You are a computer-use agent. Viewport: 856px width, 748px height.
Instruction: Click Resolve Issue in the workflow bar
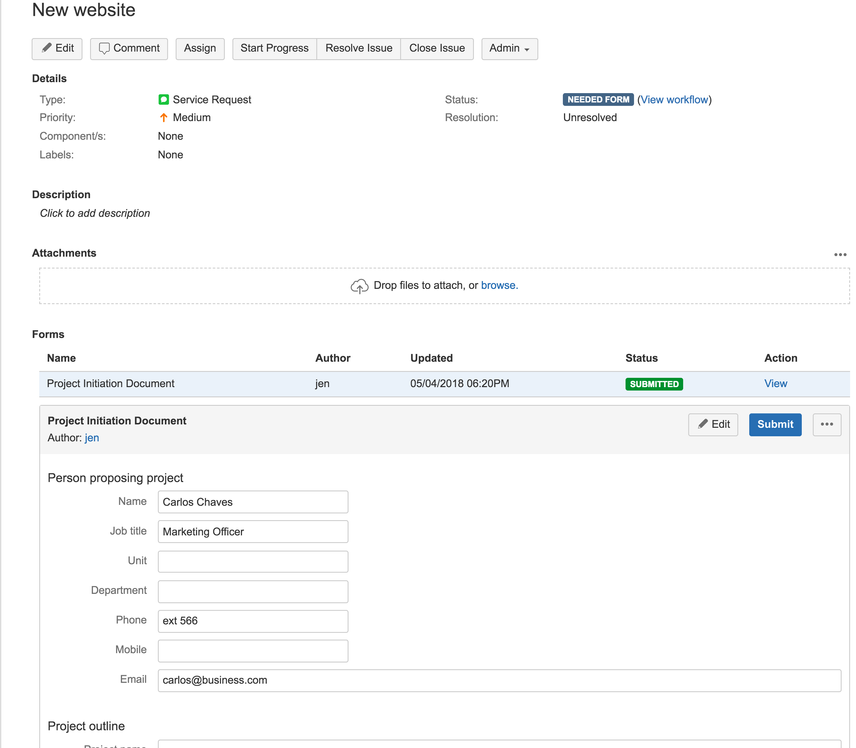359,49
